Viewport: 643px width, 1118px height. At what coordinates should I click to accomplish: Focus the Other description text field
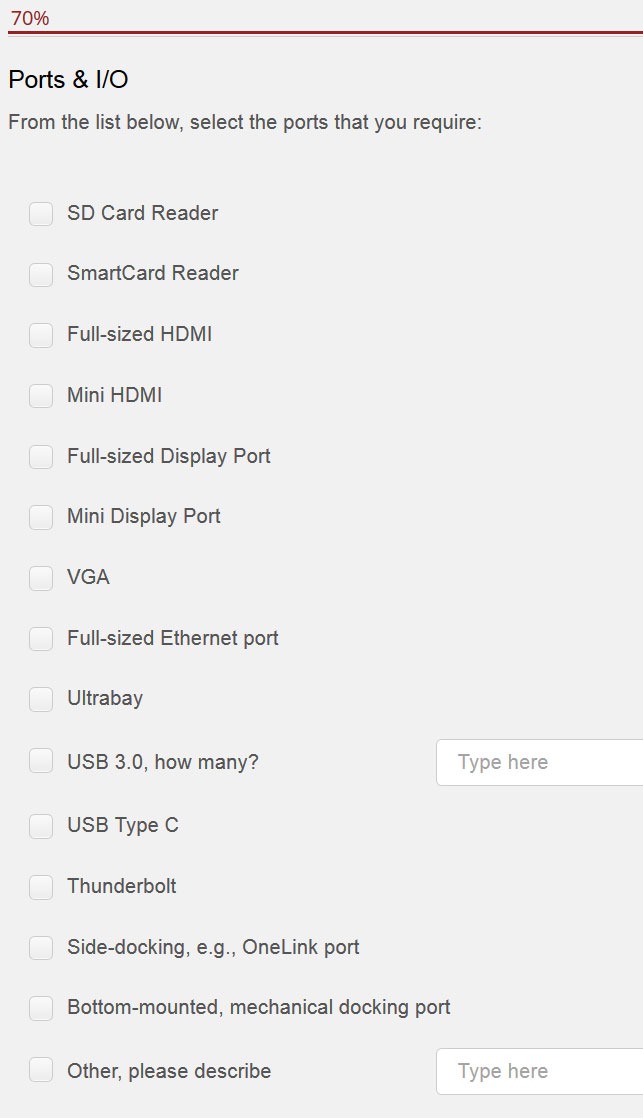tap(540, 1072)
